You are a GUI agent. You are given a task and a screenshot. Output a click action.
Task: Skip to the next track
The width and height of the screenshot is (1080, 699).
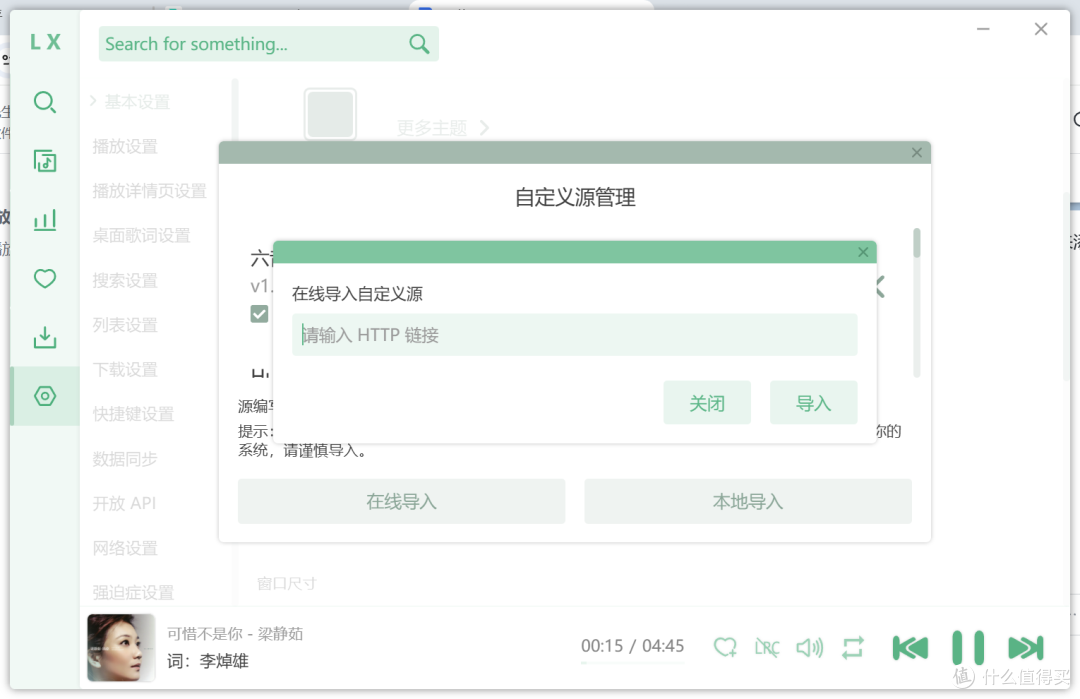pos(1026,648)
